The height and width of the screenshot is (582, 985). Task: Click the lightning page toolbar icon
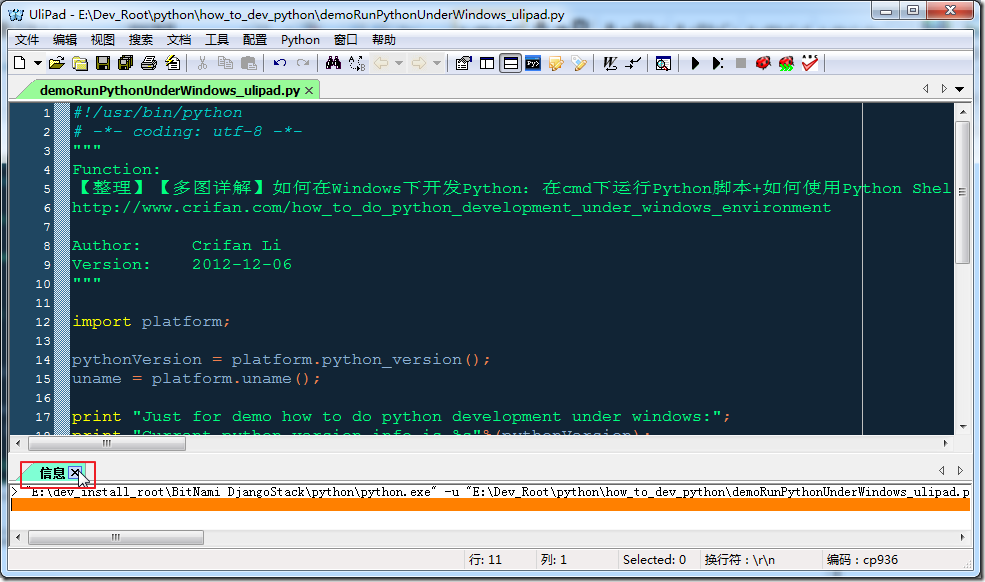coord(172,63)
